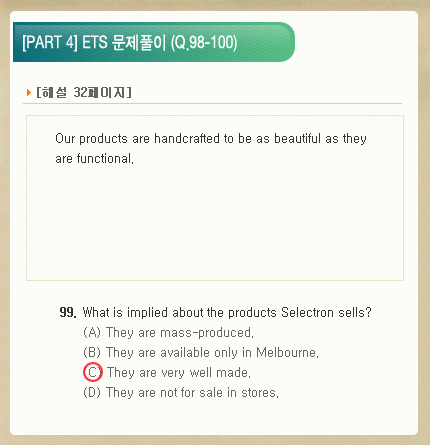This screenshot has height=445, width=430.
Task: Click the question What is implied about the products
Action: [227, 313]
